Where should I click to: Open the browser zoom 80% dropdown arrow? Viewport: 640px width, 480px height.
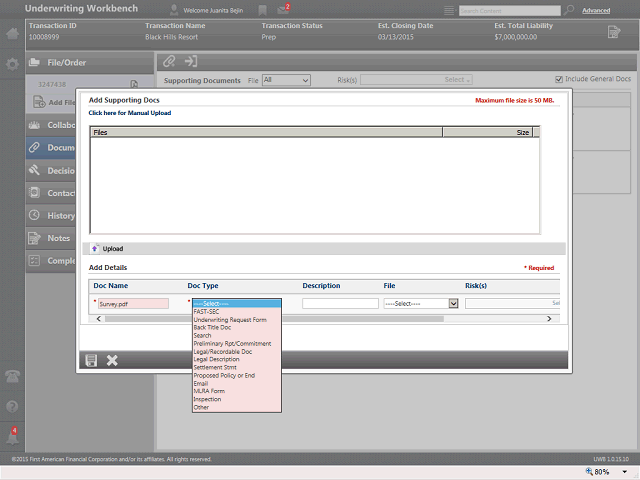click(624, 472)
